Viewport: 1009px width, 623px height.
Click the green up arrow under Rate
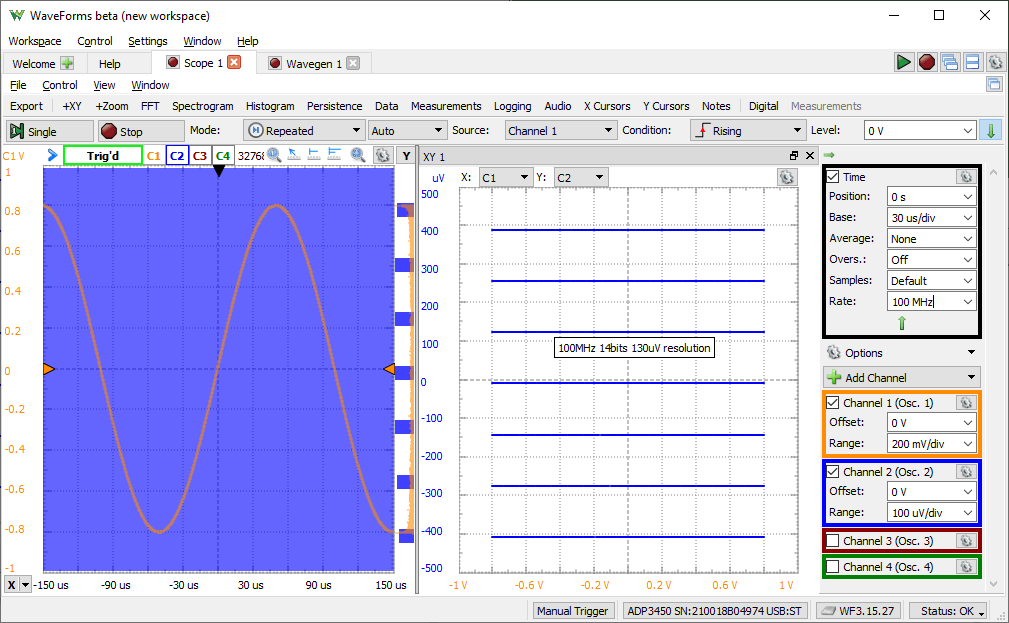pos(901,323)
